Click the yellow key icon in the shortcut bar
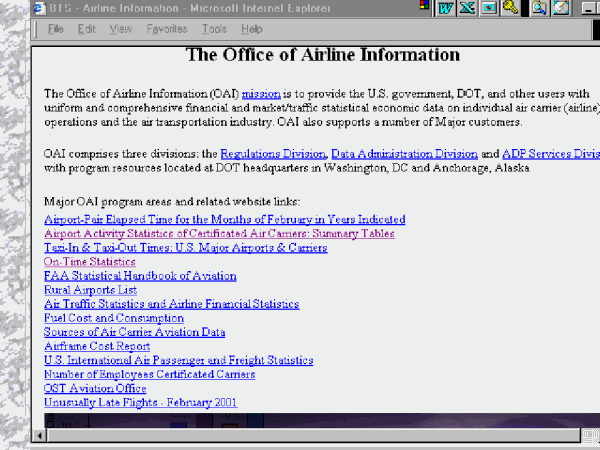The image size is (600, 450). point(510,9)
